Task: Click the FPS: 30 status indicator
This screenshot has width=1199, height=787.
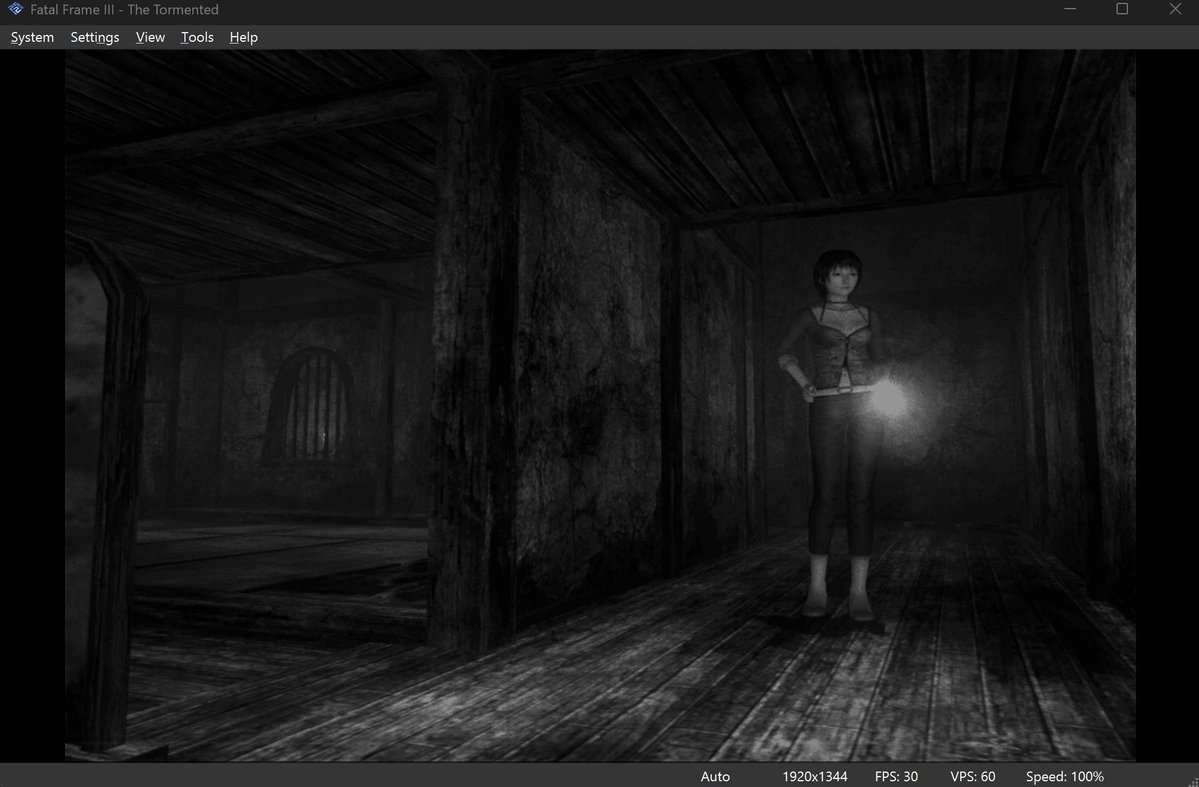Action: point(896,776)
